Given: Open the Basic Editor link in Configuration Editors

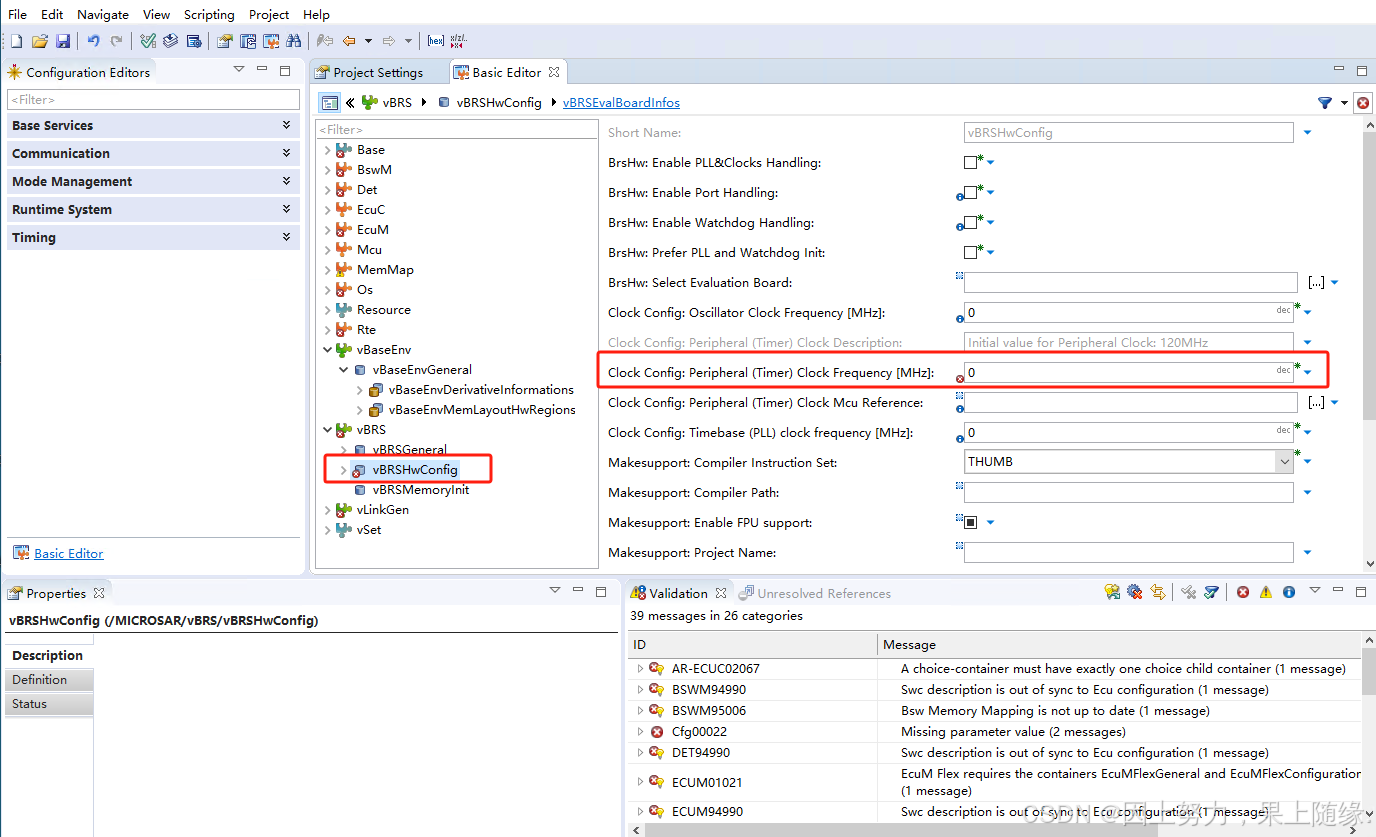Looking at the screenshot, I should [68, 553].
